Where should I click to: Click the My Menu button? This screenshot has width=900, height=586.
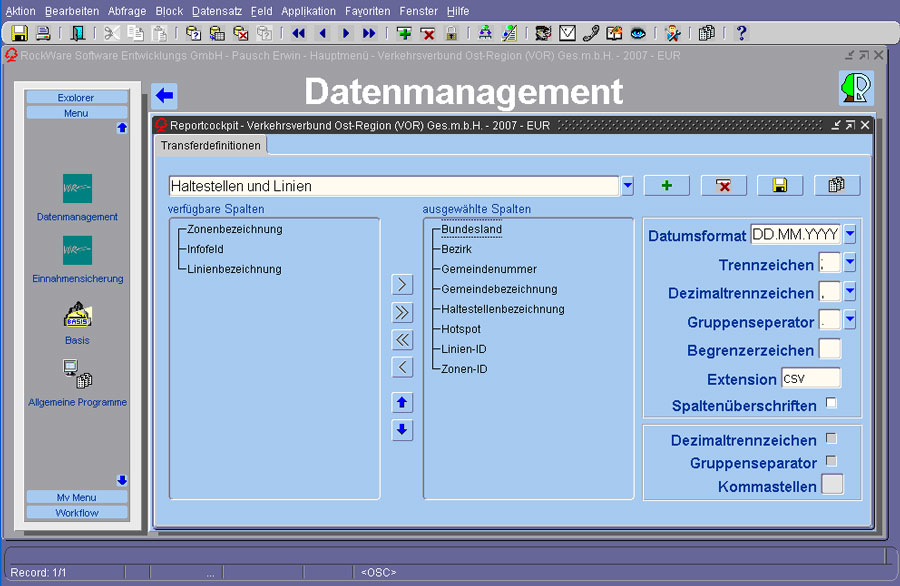coord(76,497)
